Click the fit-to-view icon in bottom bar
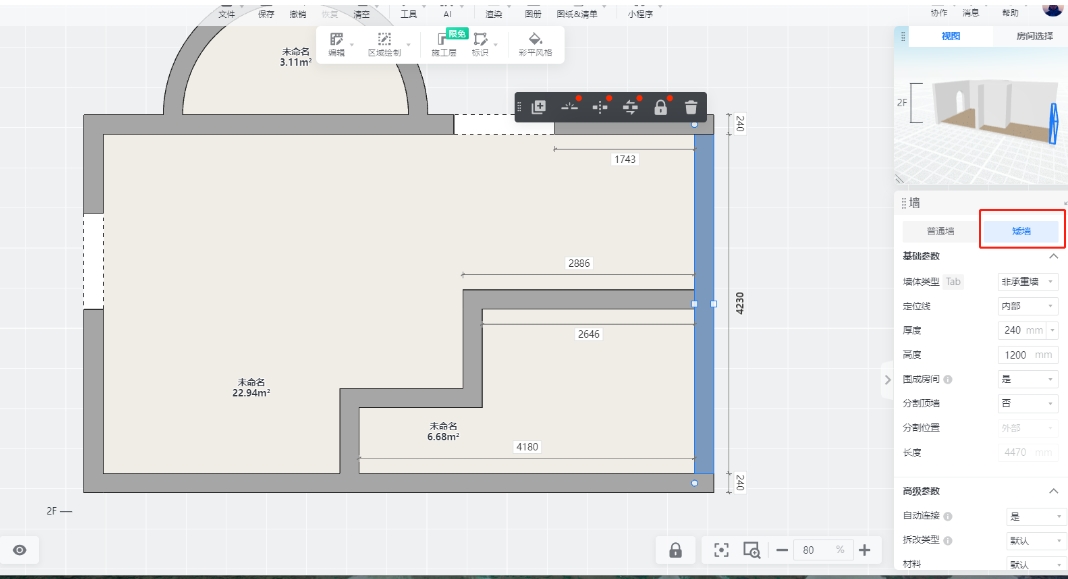Screen dimensions: 1068x579 tap(721, 550)
